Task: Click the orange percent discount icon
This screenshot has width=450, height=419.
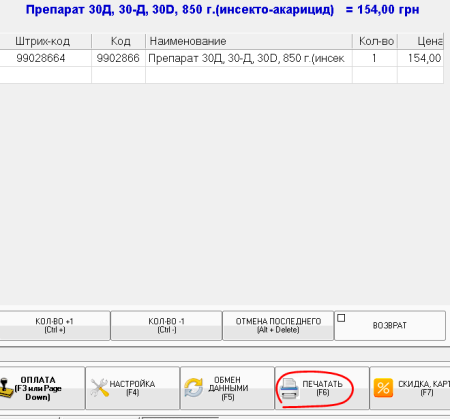Action: 383,388
